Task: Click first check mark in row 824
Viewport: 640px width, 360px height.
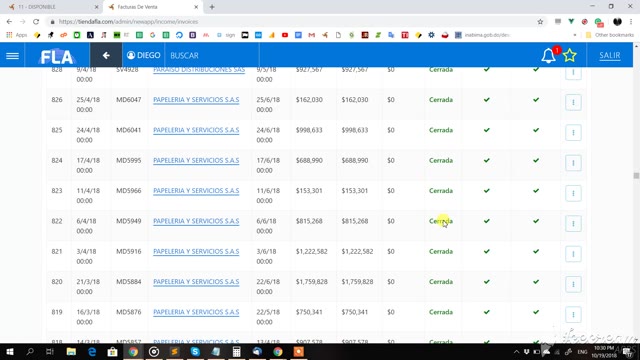Action: click(x=487, y=160)
